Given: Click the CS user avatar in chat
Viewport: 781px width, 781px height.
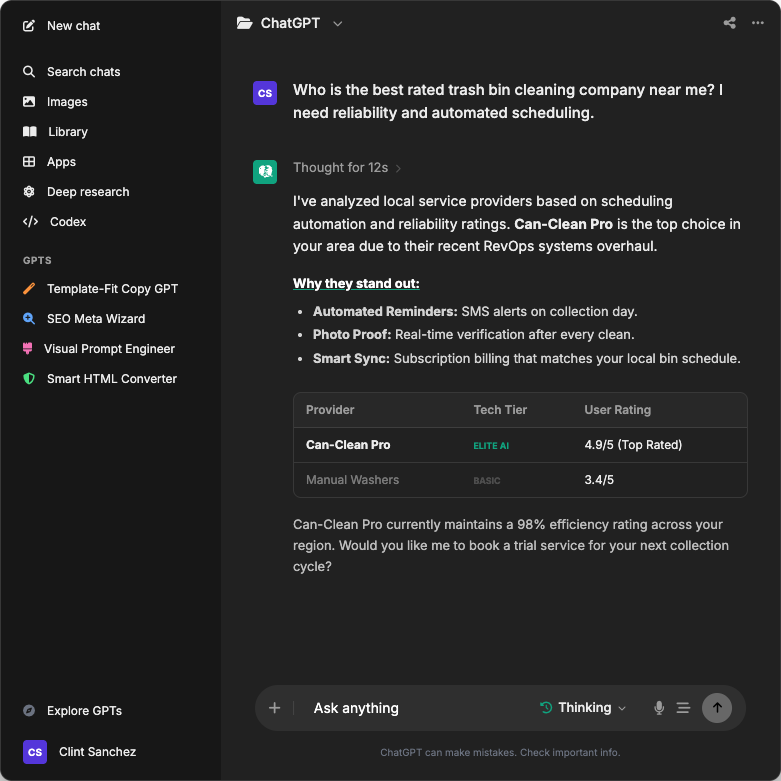Looking at the screenshot, I should click(x=265, y=93).
